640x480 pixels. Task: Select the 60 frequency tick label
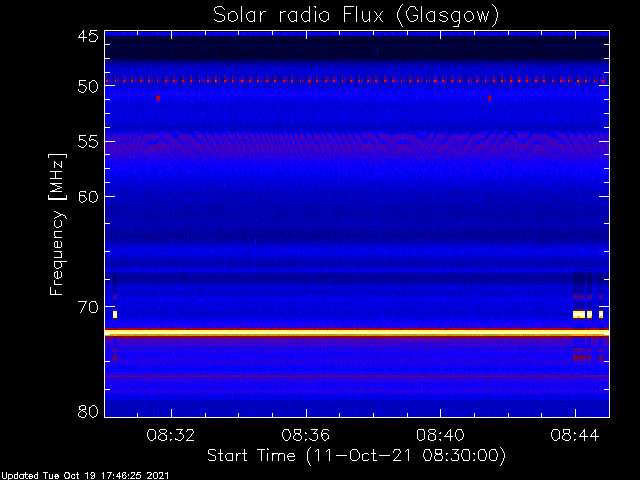(x=88, y=197)
